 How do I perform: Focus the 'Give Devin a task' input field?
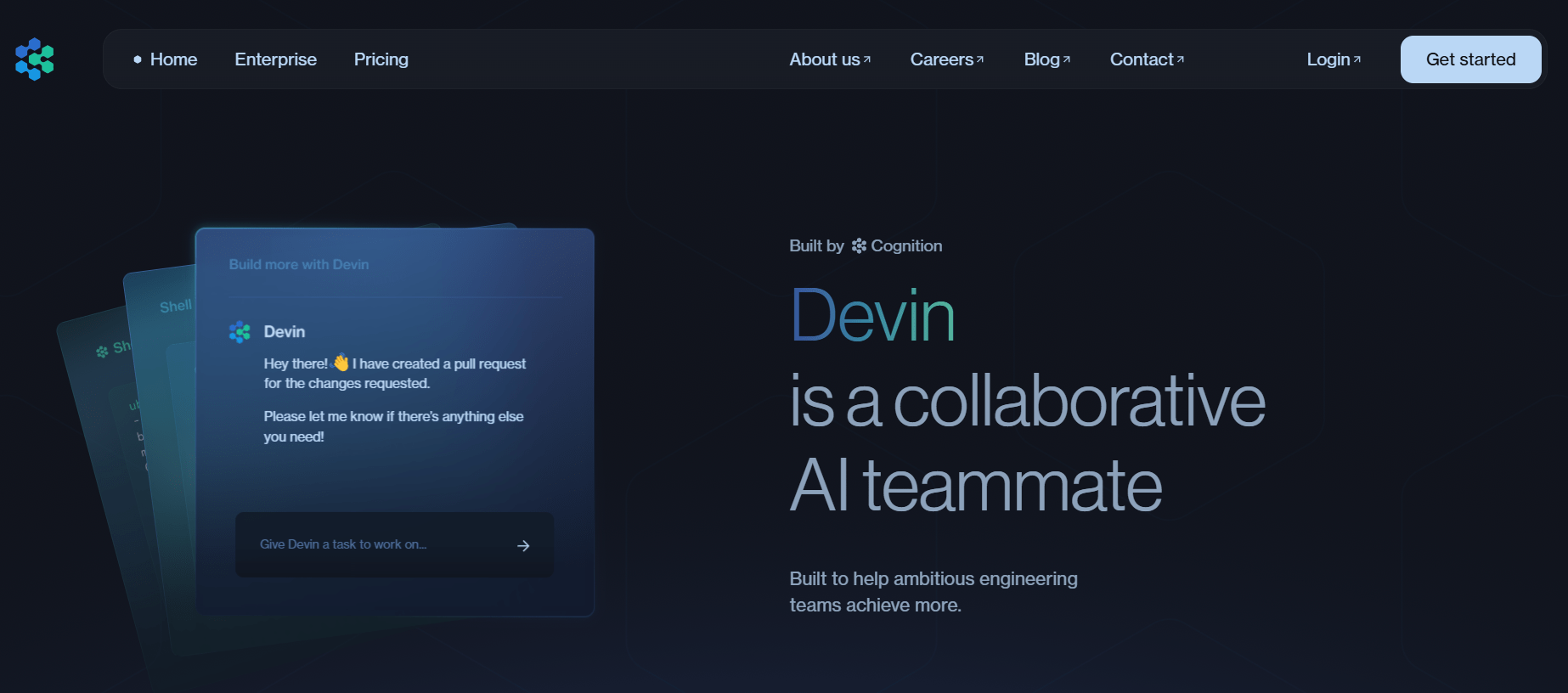pos(374,544)
